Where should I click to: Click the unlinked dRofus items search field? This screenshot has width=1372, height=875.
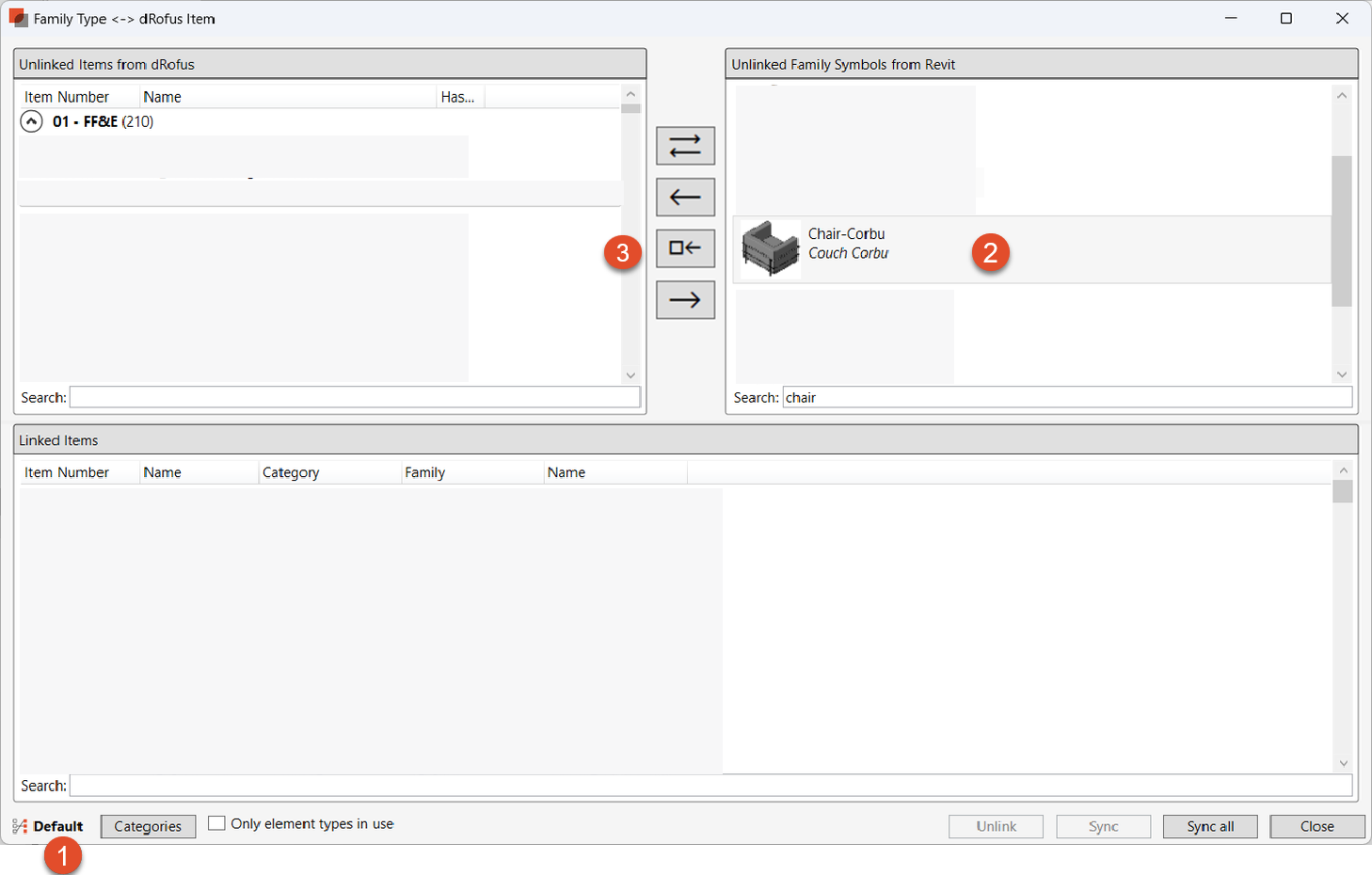point(354,398)
